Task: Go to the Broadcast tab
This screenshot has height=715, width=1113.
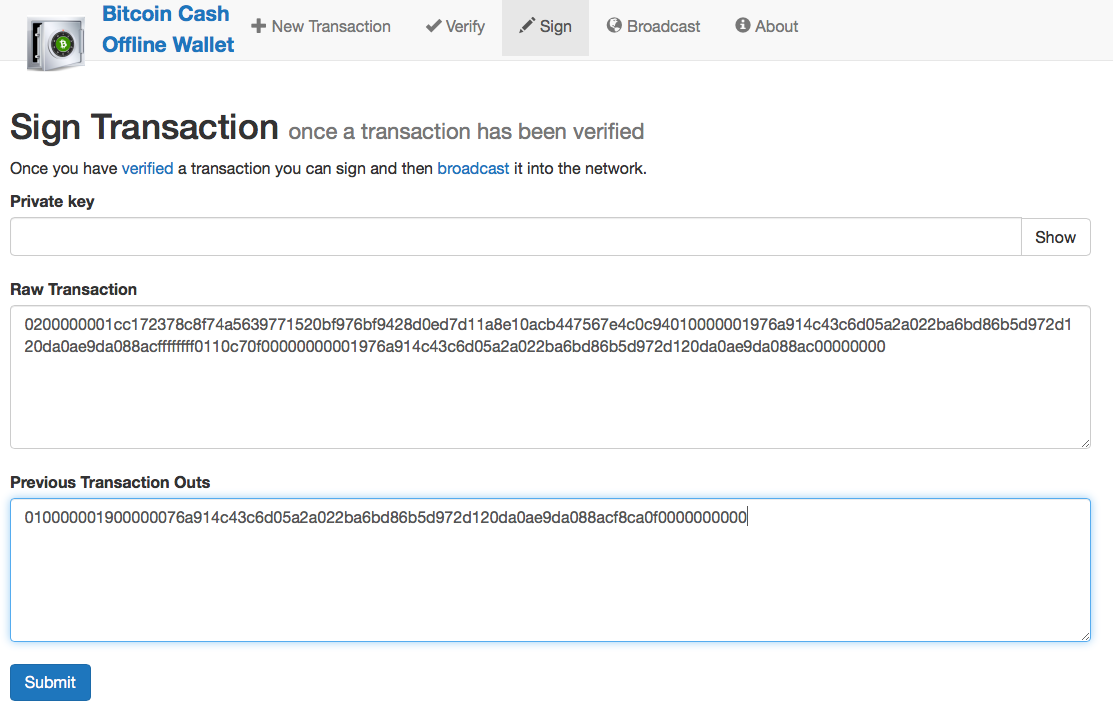Action: 653,26
